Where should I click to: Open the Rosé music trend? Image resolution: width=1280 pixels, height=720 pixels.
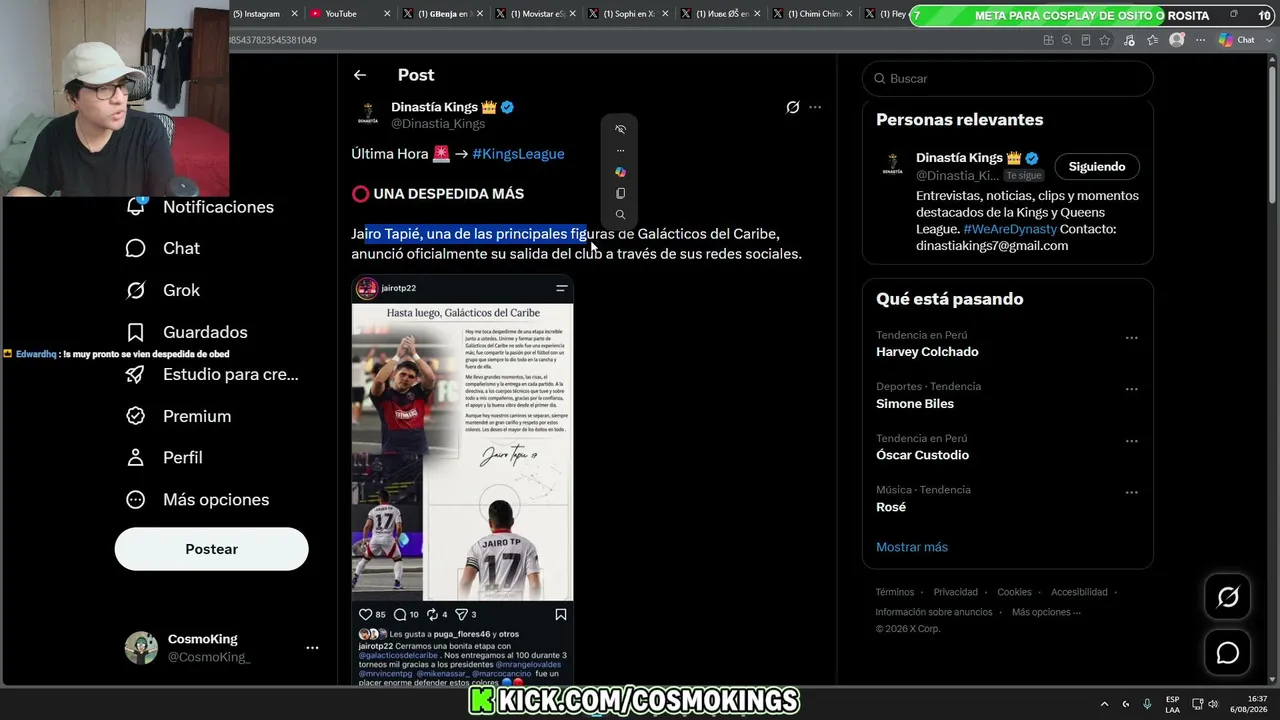click(x=891, y=507)
